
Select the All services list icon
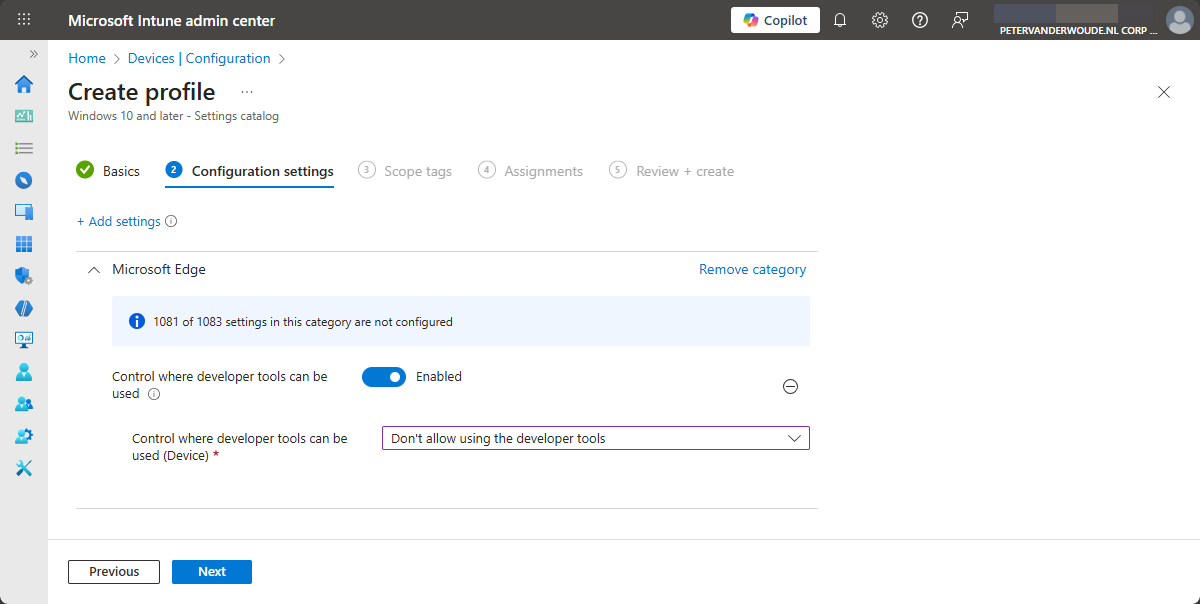click(x=23, y=148)
